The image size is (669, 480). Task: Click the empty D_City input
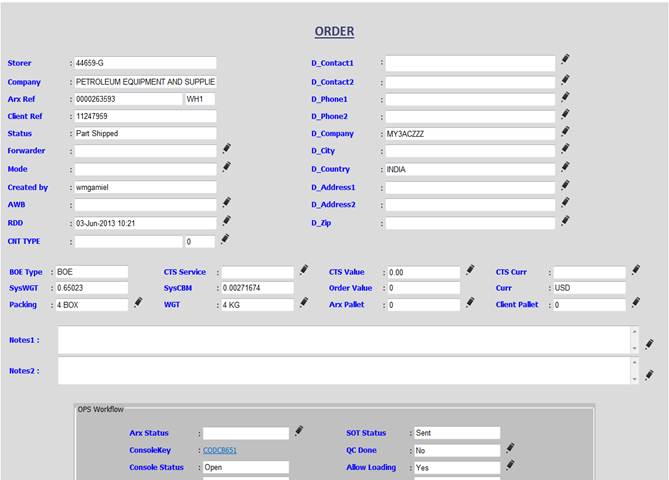(x=470, y=151)
